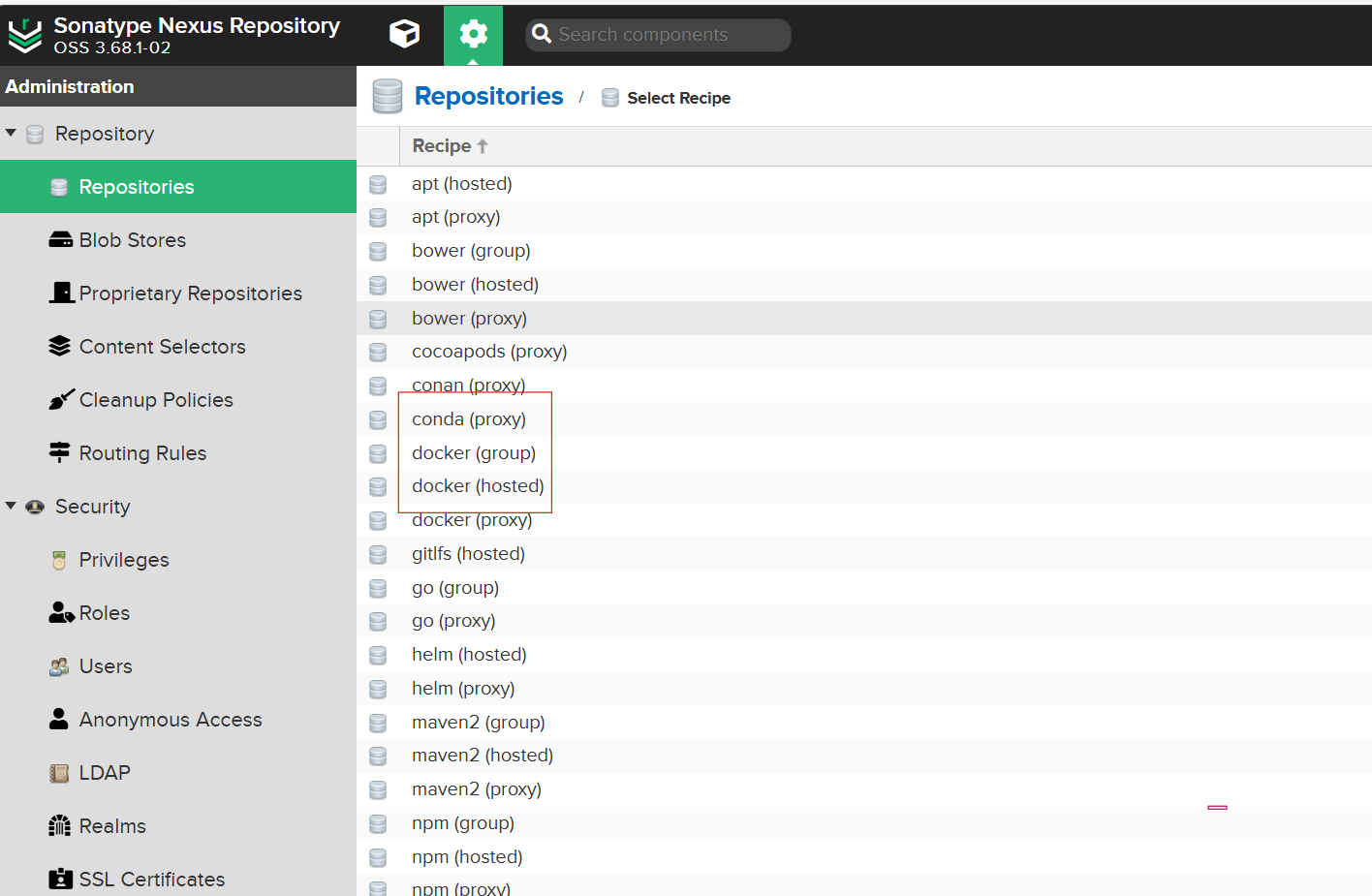Screen dimensions: 1372x896
Task: Open LDAP settings
Action: coord(178,773)
